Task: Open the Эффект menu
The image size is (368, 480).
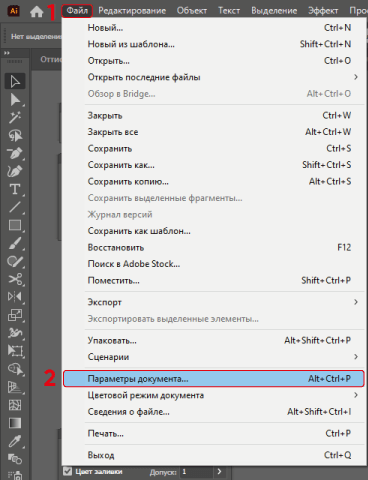Action: (x=323, y=11)
